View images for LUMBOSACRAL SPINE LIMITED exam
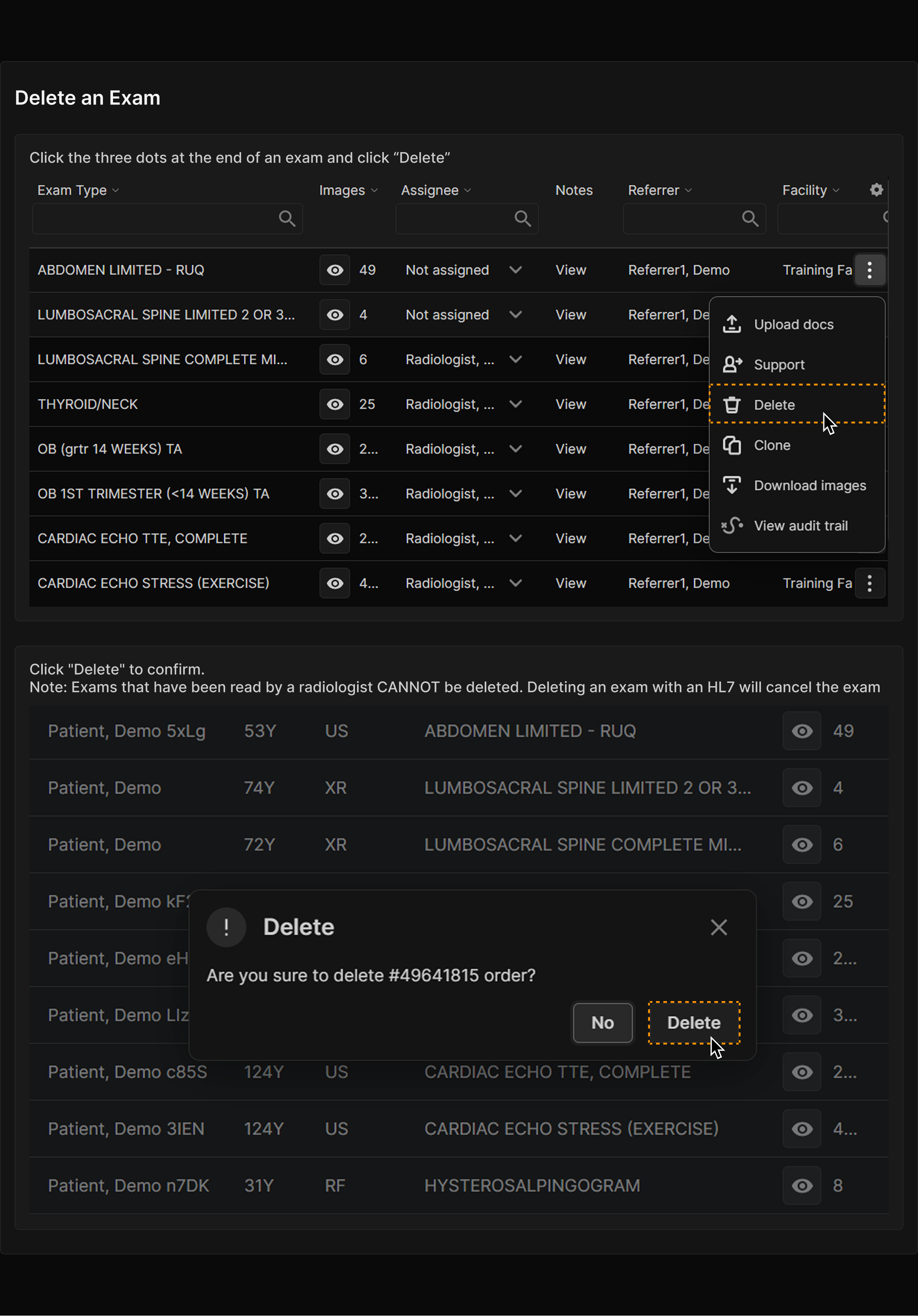This screenshot has width=918, height=1316. pyautogui.click(x=335, y=315)
